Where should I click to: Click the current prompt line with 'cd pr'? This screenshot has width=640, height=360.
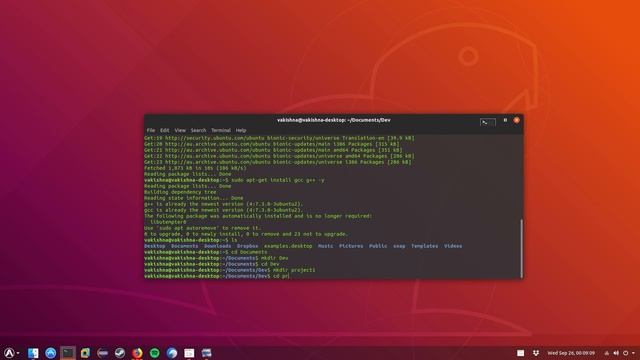click(217, 276)
